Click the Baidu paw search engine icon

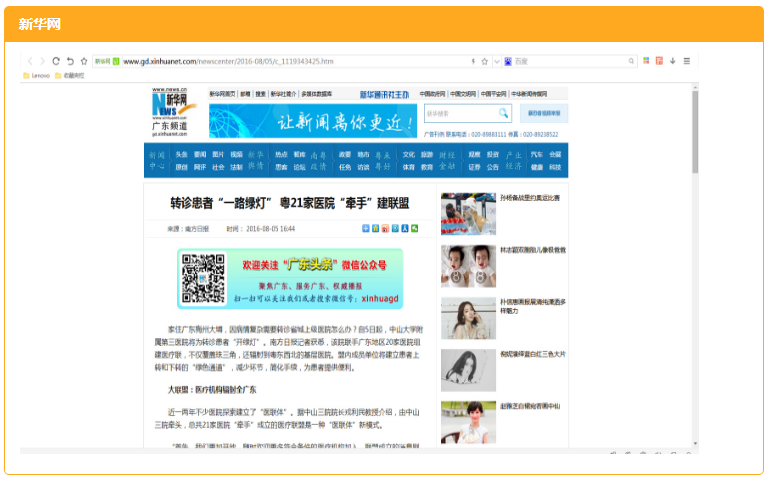point(508,61)
